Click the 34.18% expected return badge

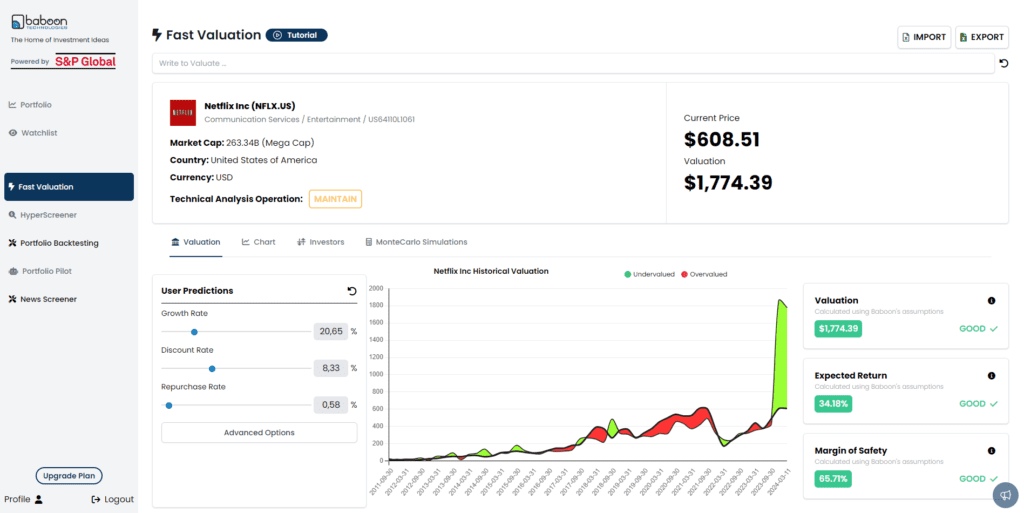point(833,404)
